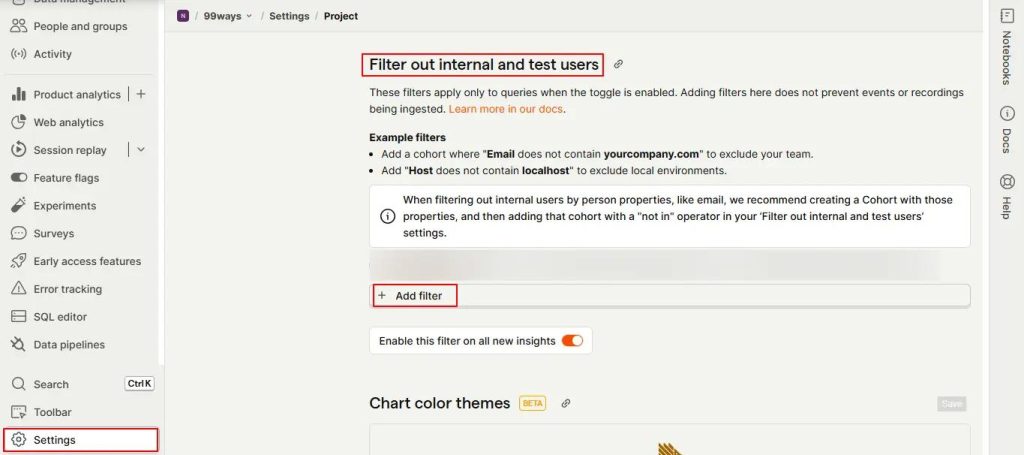
Task: Expand the Session replay chevron
Action: pos(140,150)
